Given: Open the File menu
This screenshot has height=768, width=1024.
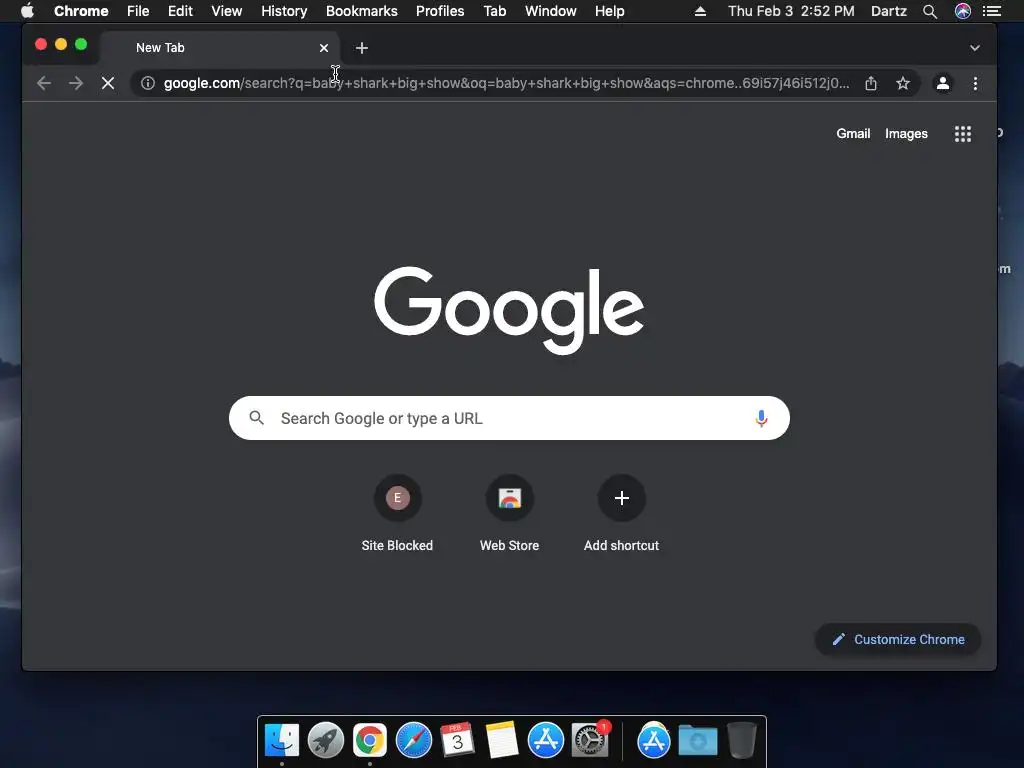Looking at the screenshot, I should tap(138, 11).
